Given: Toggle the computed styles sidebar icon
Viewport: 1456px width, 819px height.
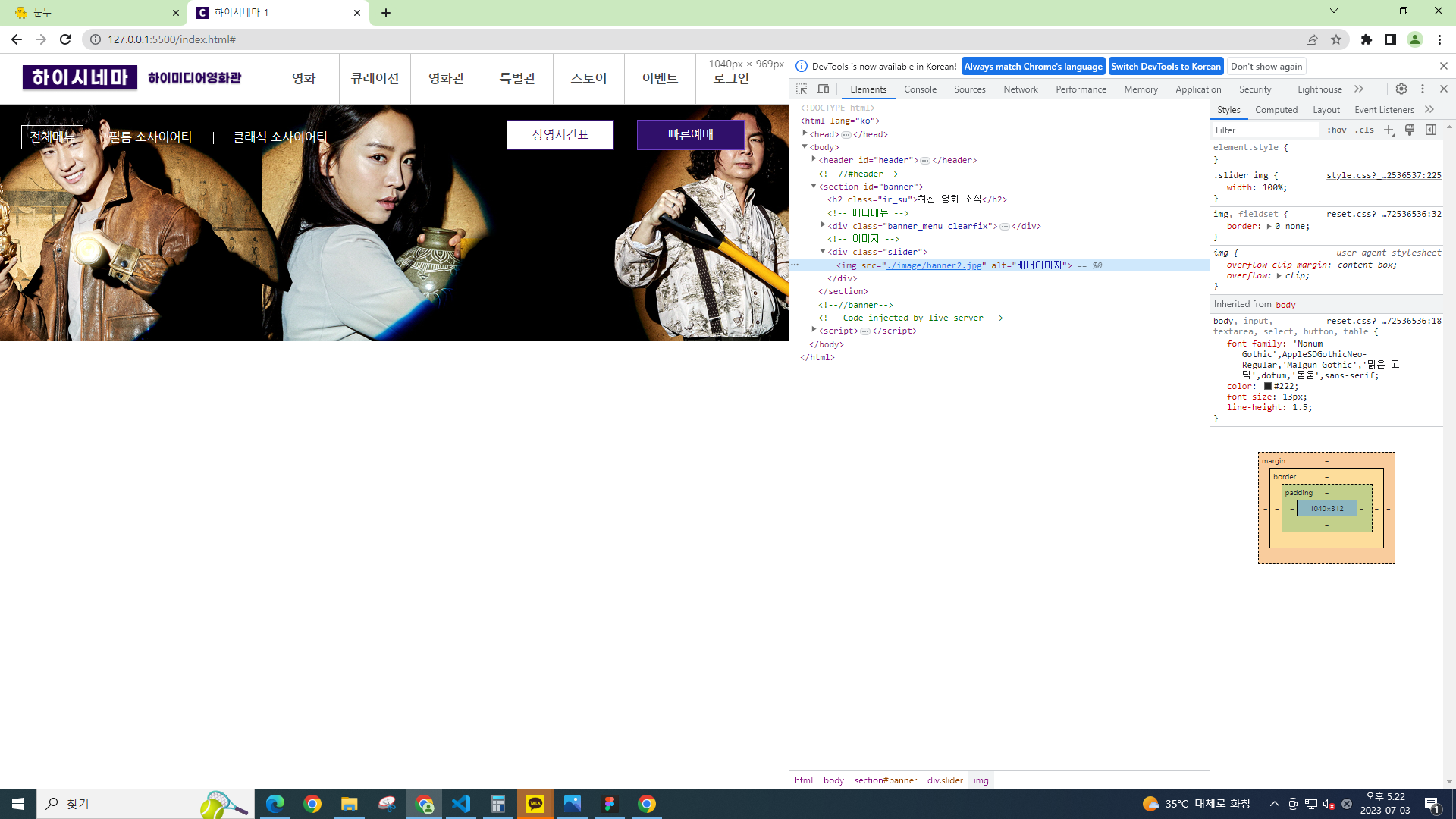Looking at the screenshot, I should 1431,130.
